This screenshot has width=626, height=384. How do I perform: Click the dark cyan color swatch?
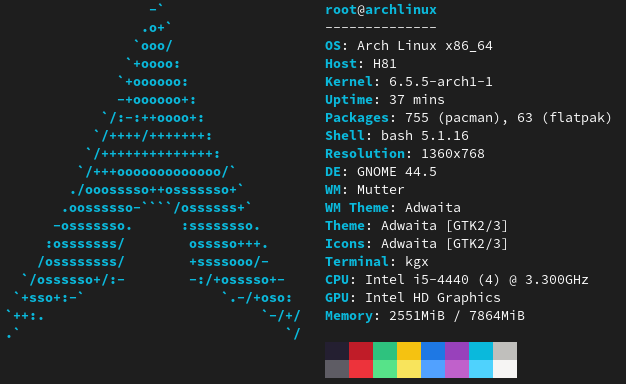point(481,351)
